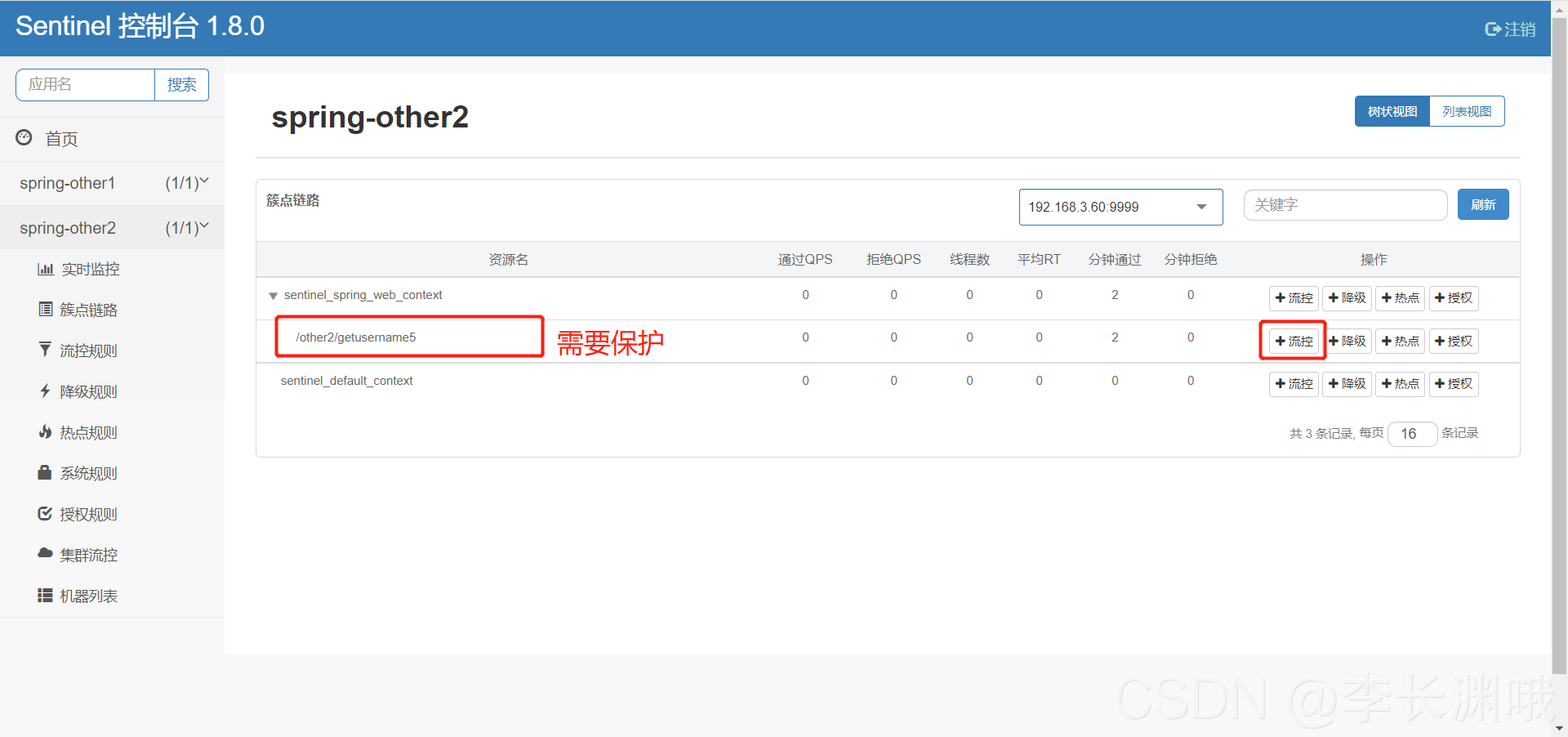Click the 资源名 column header
The image size is (1568, 737).
click(x=509, y=259)
